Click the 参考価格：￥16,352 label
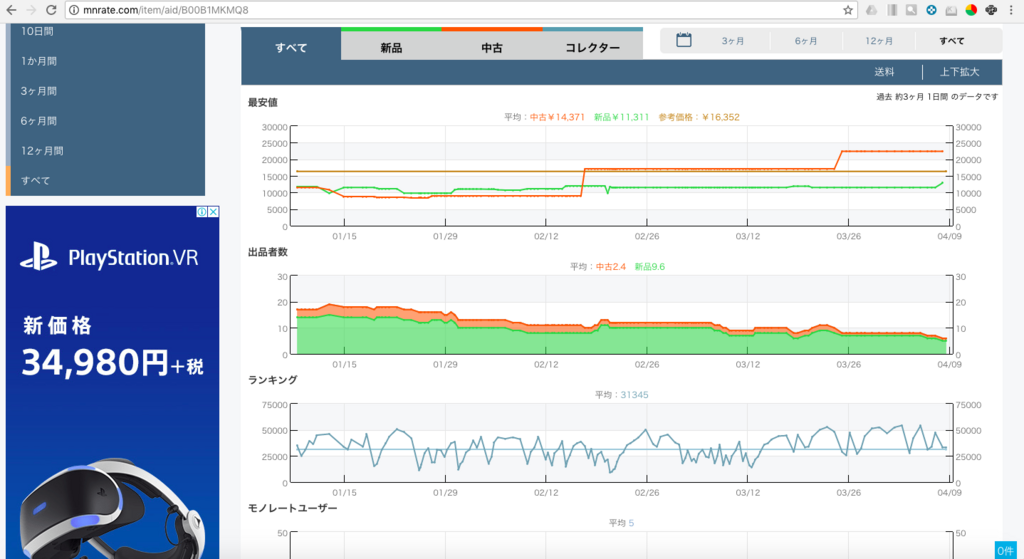This screenshot has width=1024, height=559. point(699,117)
